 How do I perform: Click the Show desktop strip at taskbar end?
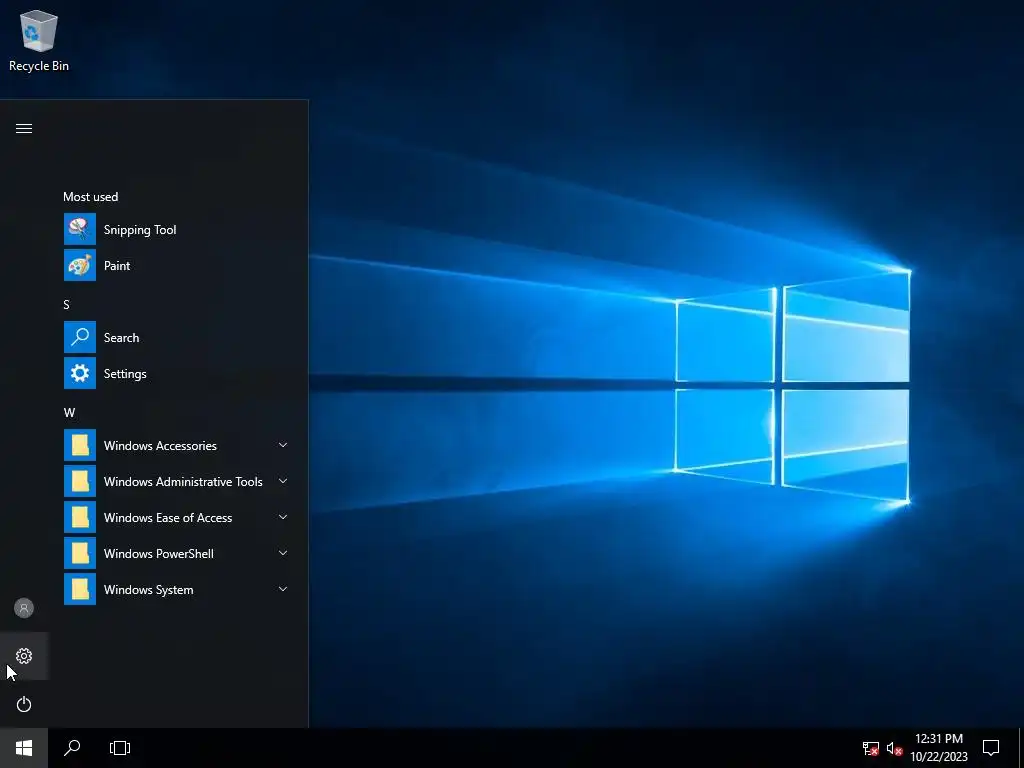pyautogui.click(x=1021, y=748)
